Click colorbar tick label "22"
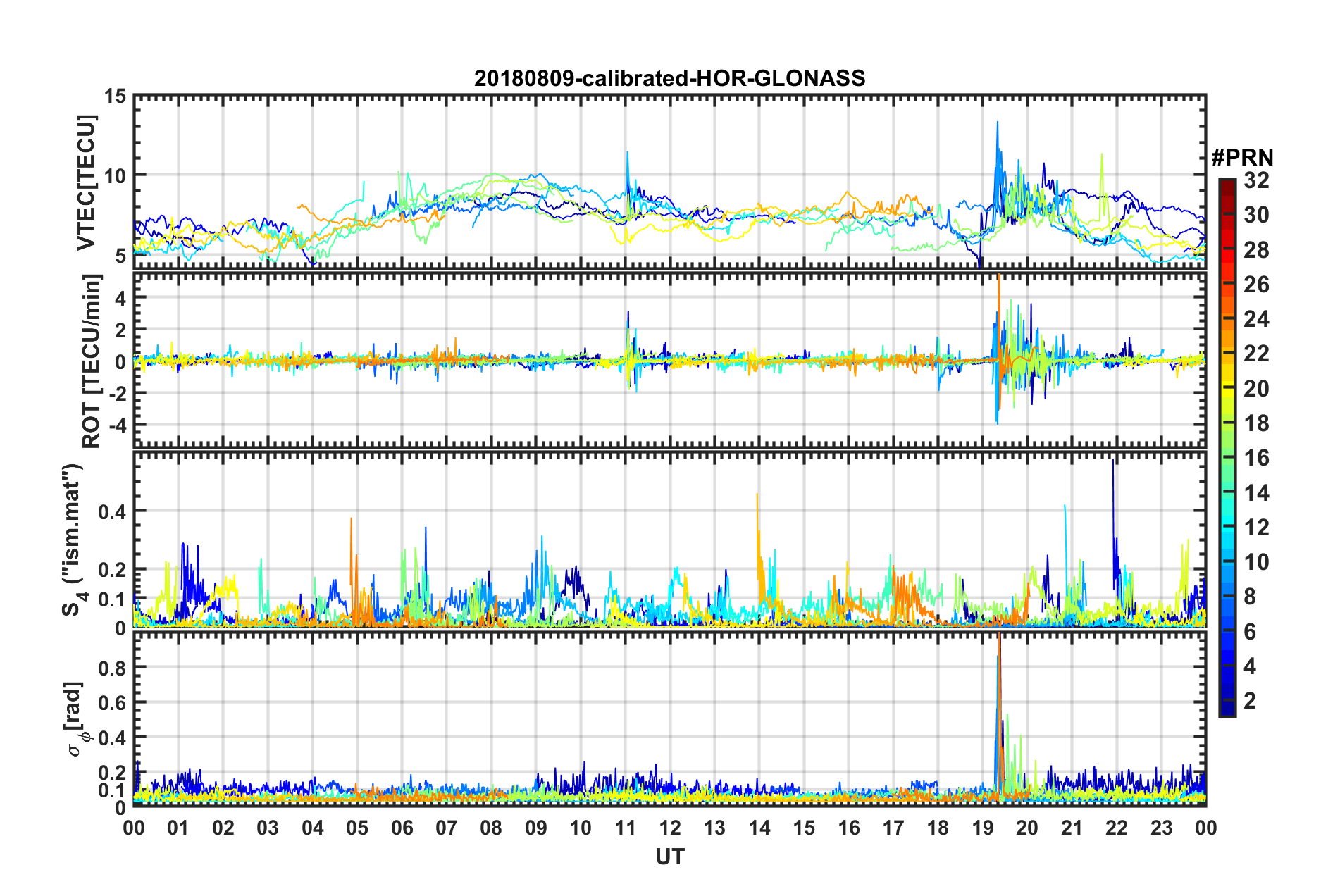This screenshot has width=1340, height=896. 1256,354
